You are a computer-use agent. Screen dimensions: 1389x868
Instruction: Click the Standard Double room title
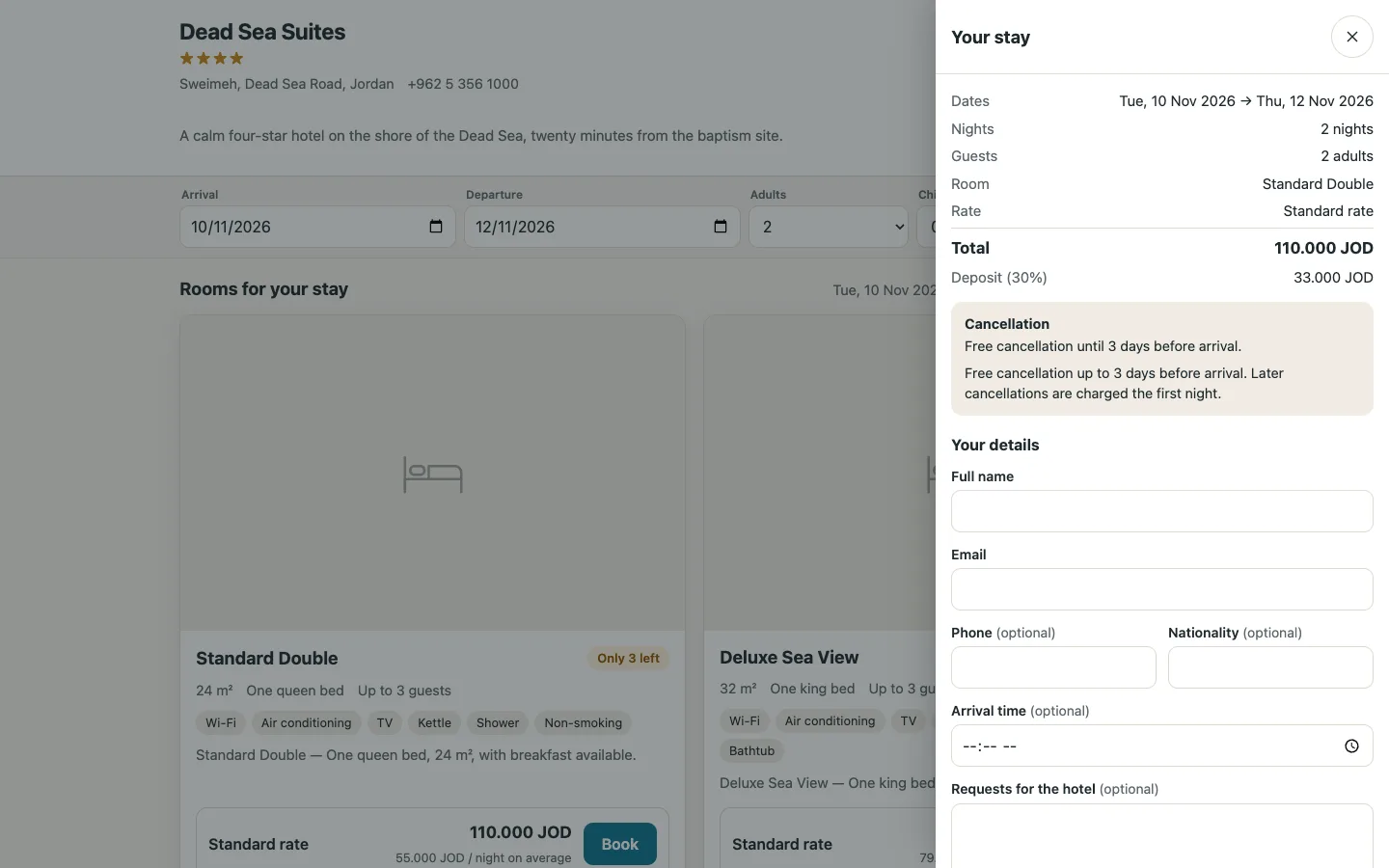click(x=267, y=658)
